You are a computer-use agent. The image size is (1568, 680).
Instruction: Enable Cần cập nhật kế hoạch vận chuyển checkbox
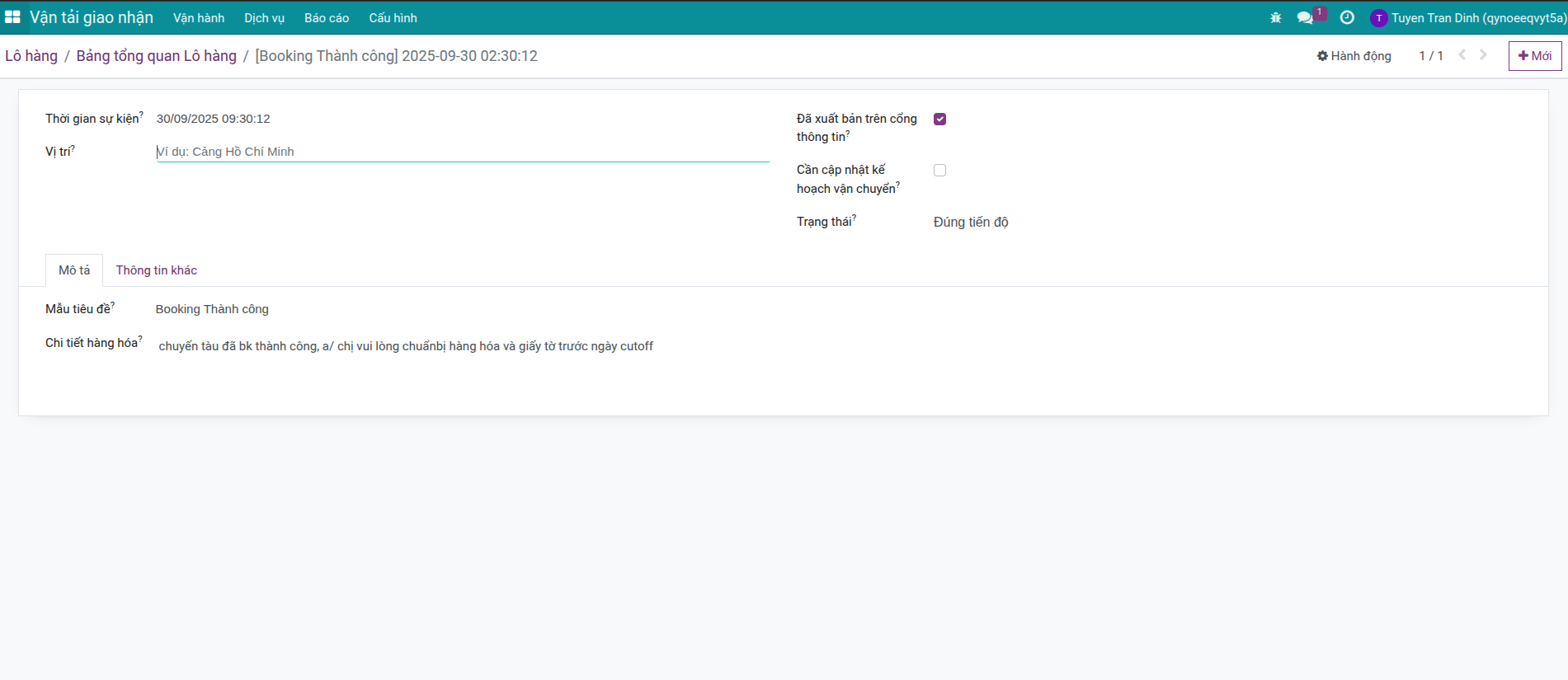click(x=939, y=171)
